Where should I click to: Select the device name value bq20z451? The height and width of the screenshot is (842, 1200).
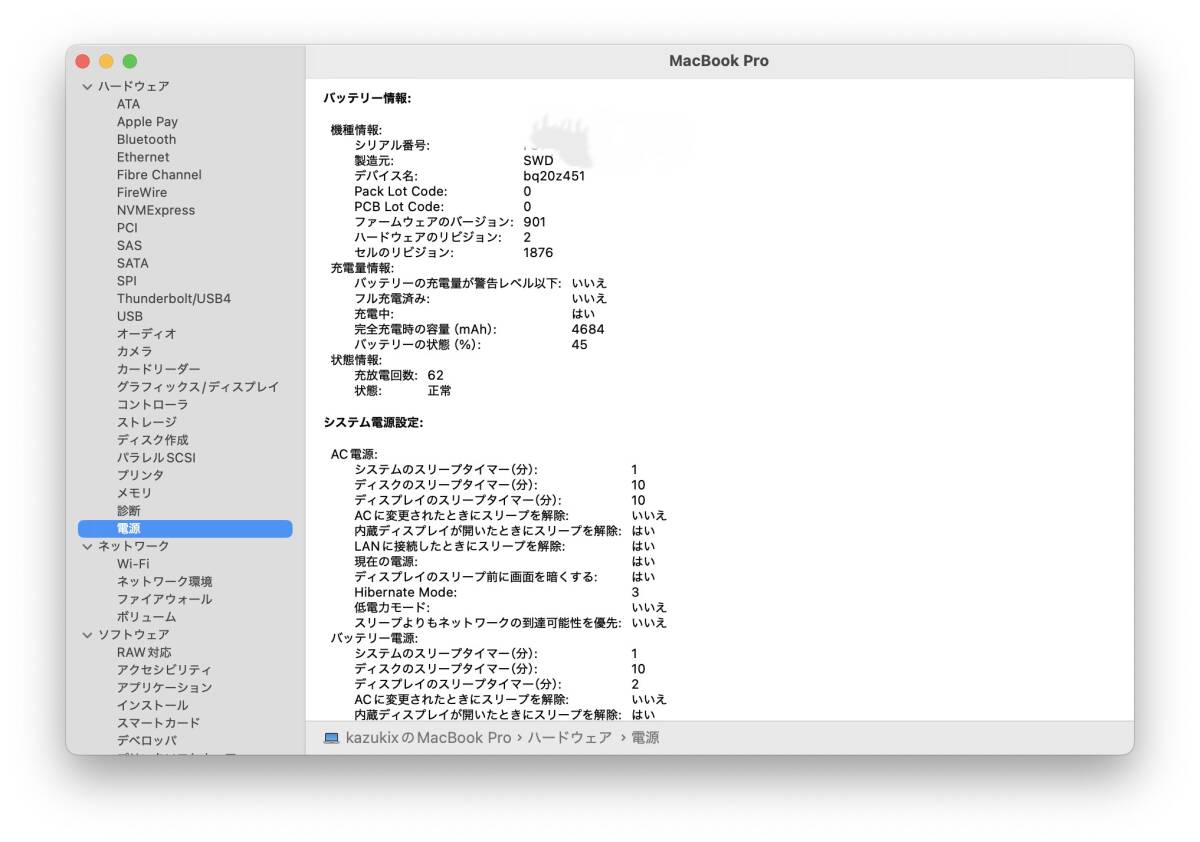coord(554,176)
